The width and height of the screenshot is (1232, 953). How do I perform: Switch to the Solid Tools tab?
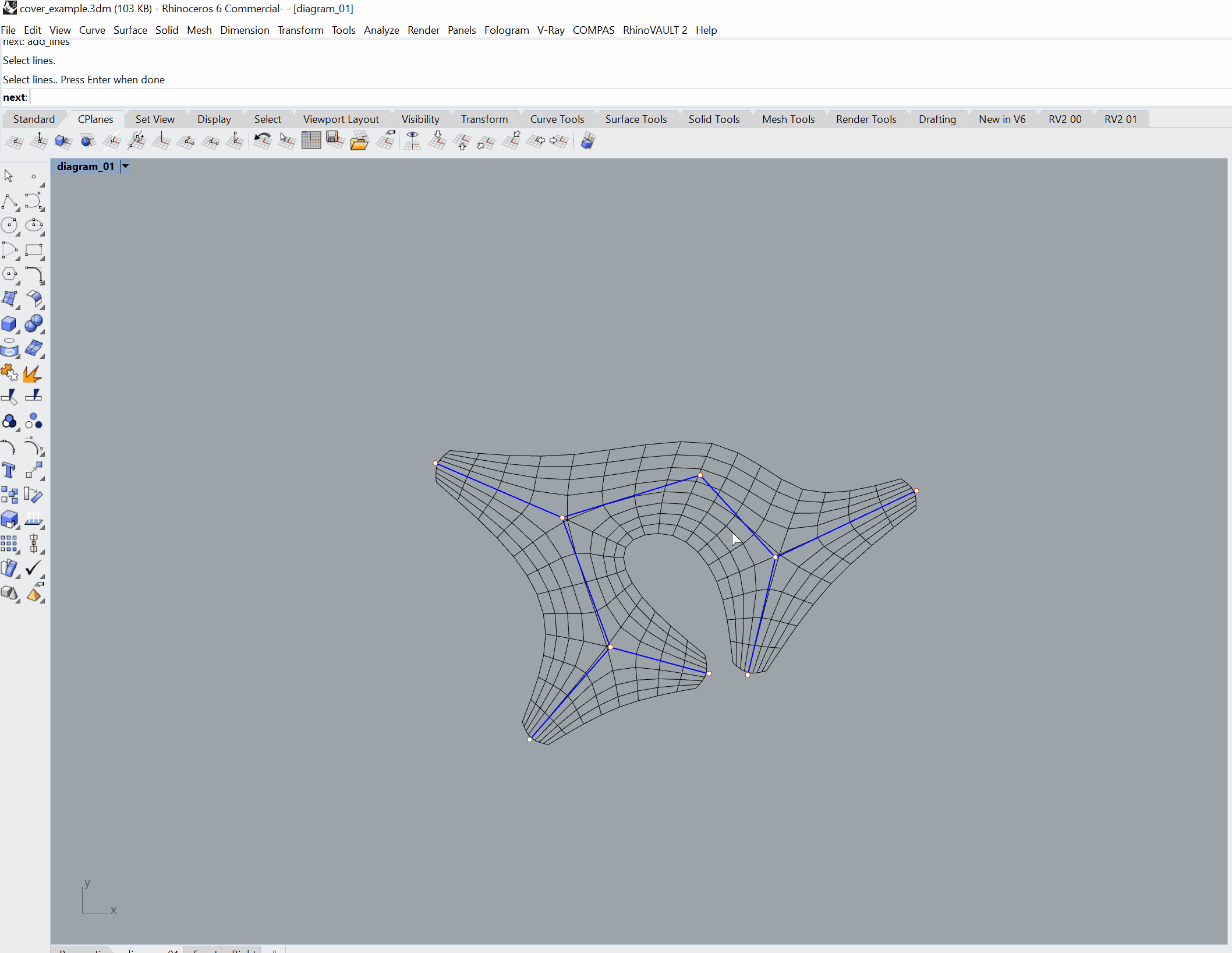[714, 119]
